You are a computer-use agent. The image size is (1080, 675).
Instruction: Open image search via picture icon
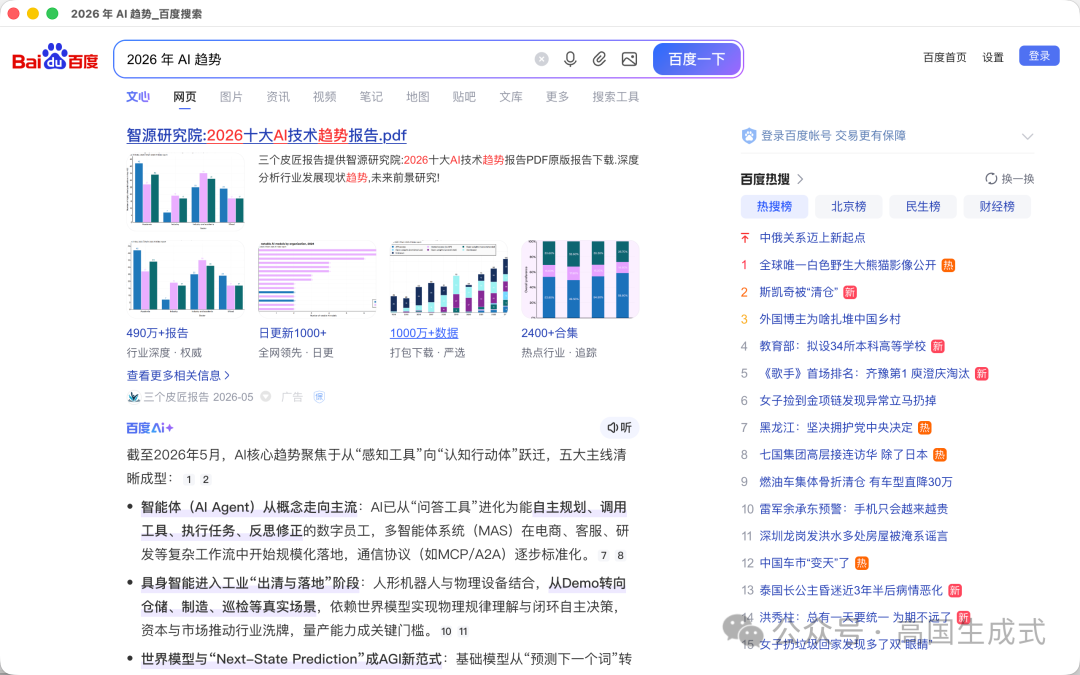(x=629, y=59)
